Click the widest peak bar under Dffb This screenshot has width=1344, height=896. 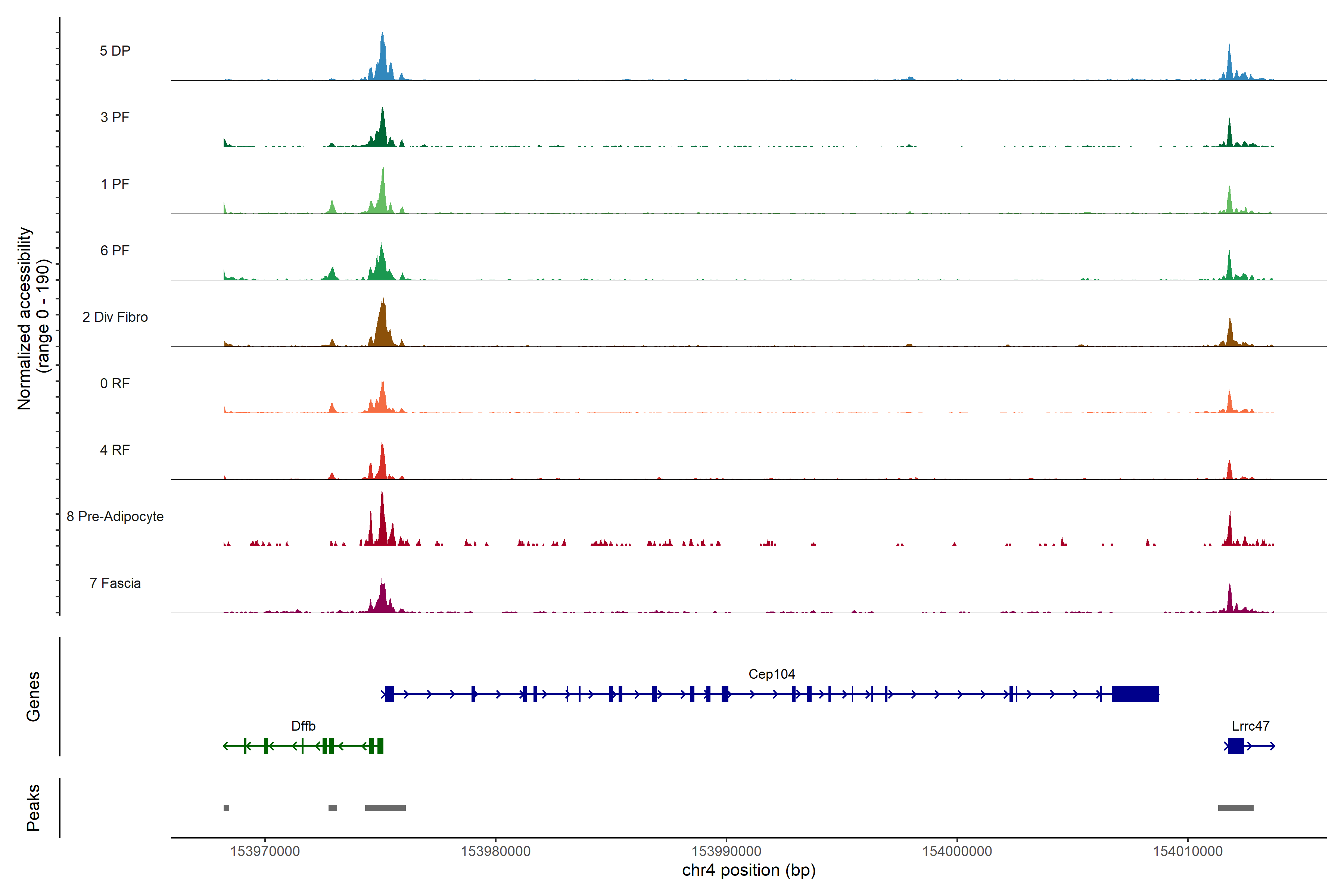(x=385, y=808)
